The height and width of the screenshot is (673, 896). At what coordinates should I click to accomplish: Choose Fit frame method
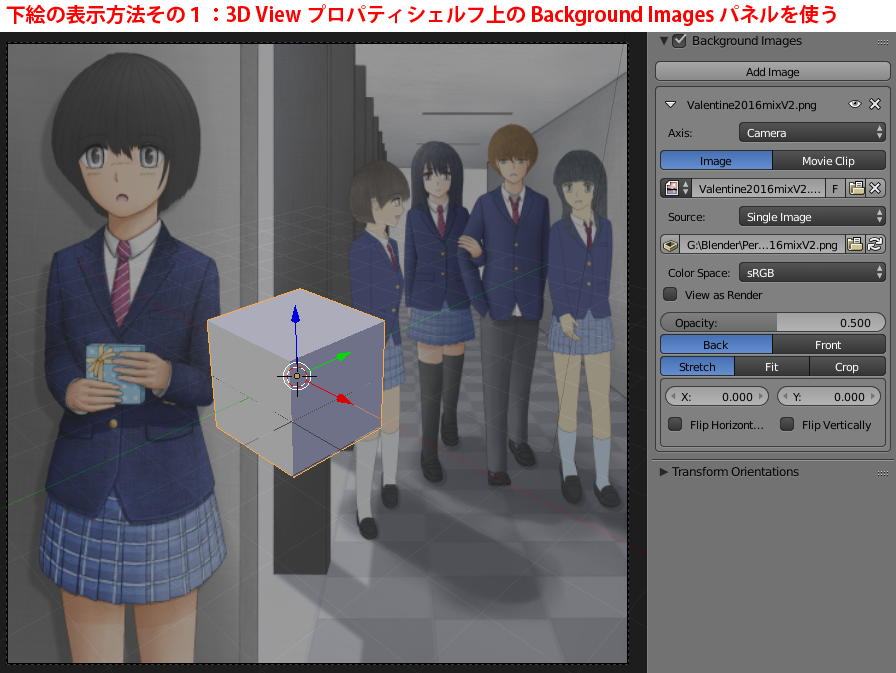click(771, 366)
